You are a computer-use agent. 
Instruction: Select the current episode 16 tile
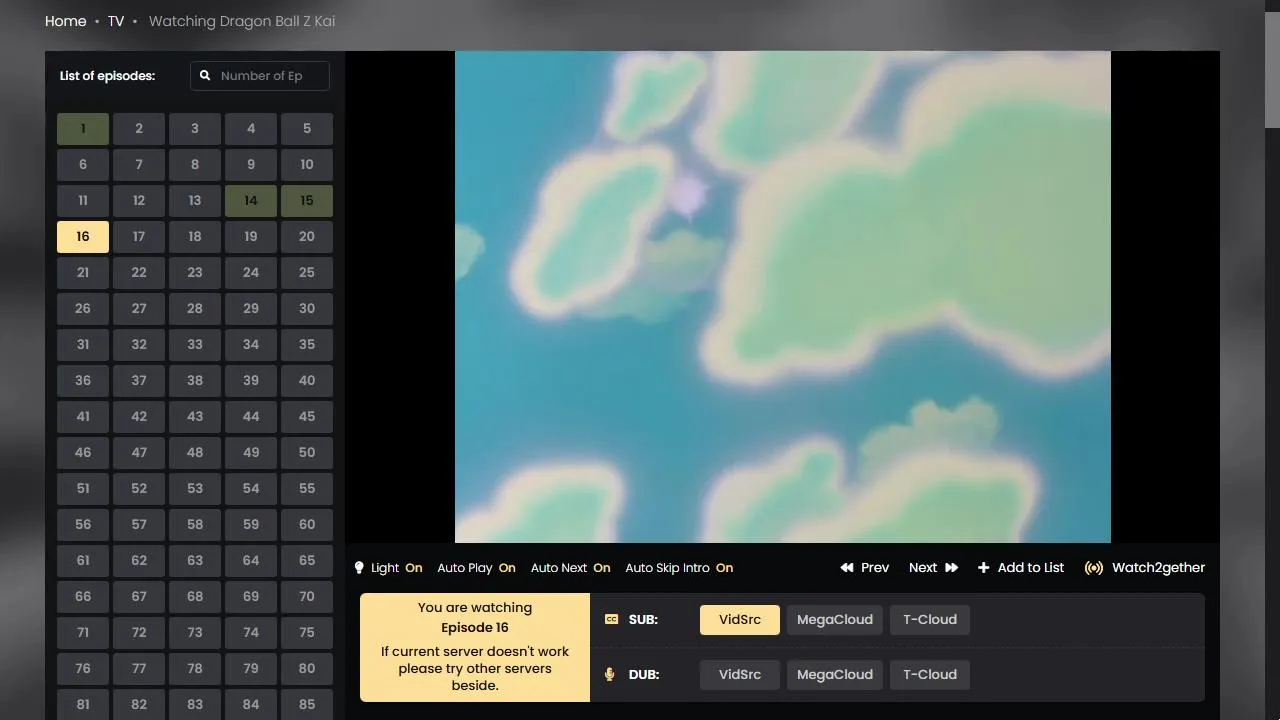pos(83,236)
